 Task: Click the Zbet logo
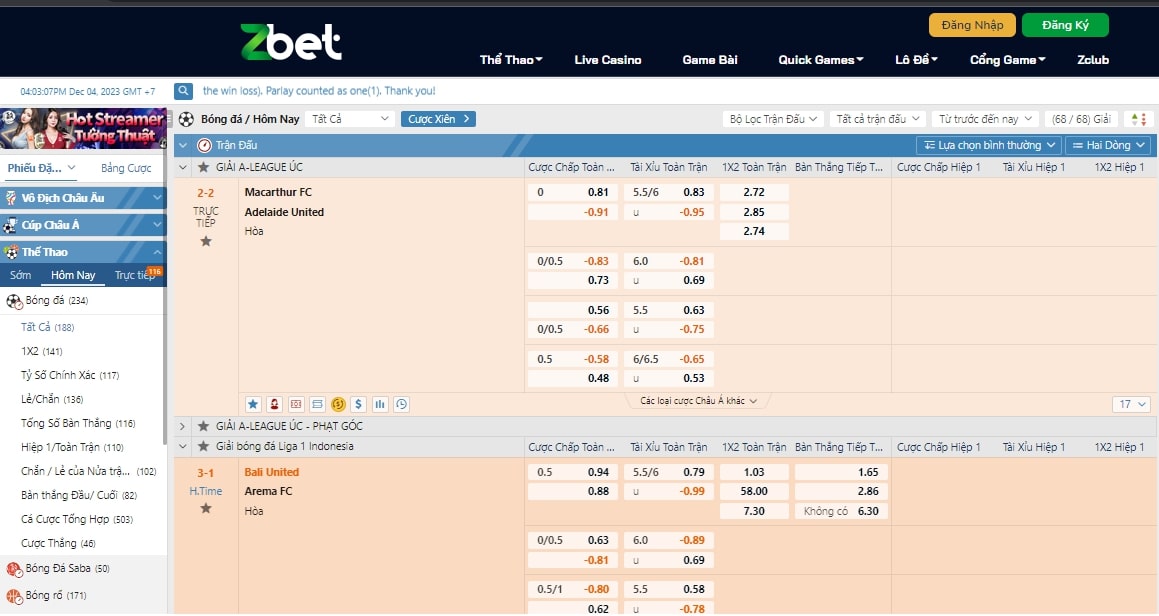291,42
